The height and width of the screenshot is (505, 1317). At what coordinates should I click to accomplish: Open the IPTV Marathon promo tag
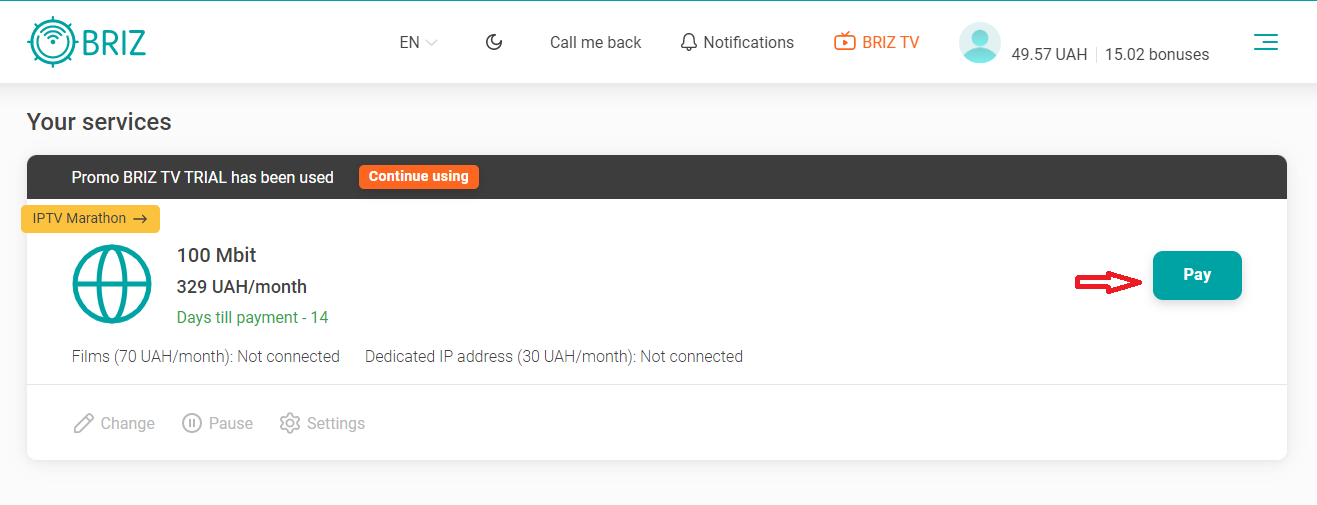pos(90,219)
